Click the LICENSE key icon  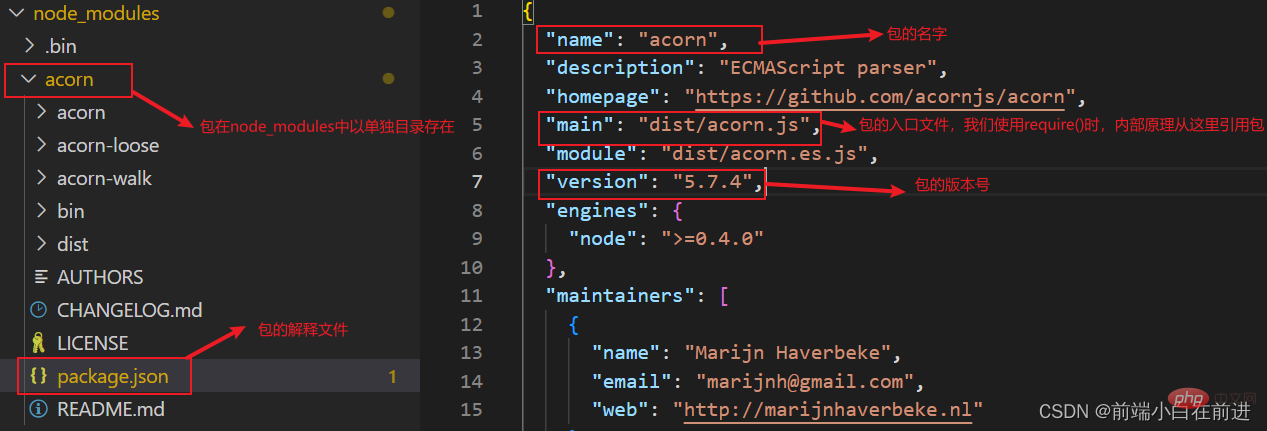click(40, 343)
